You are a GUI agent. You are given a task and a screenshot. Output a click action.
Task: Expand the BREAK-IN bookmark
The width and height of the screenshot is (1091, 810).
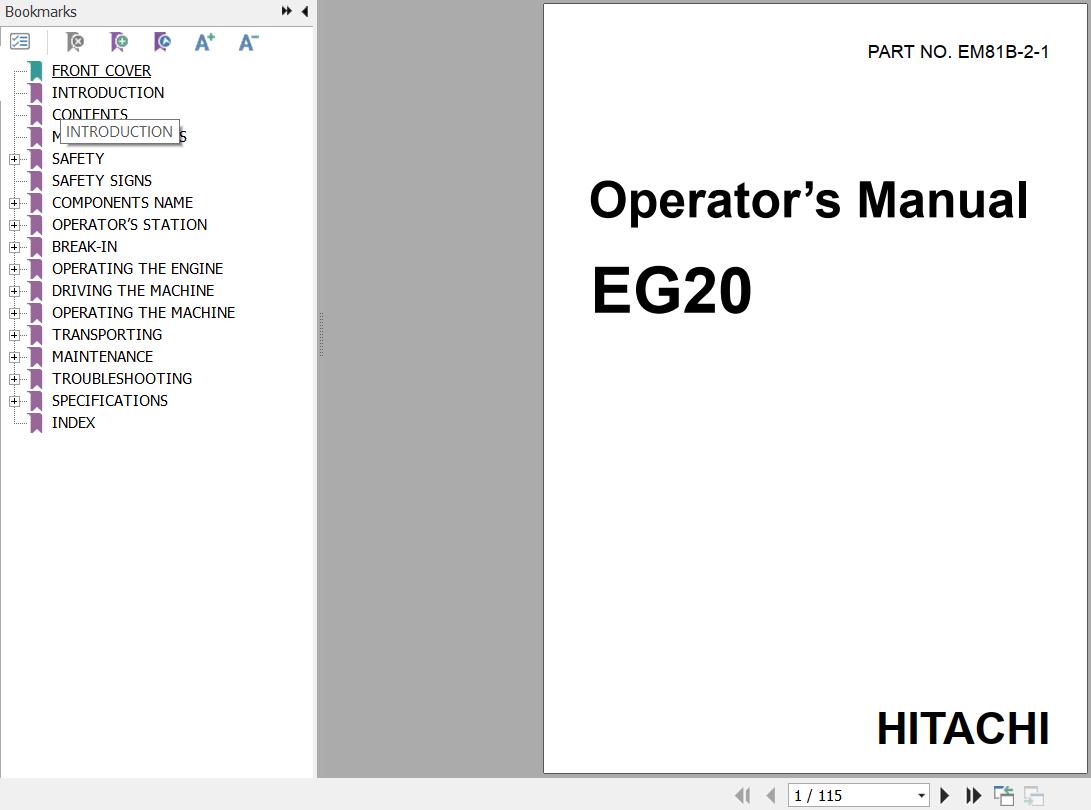click(x=14, y=247)
